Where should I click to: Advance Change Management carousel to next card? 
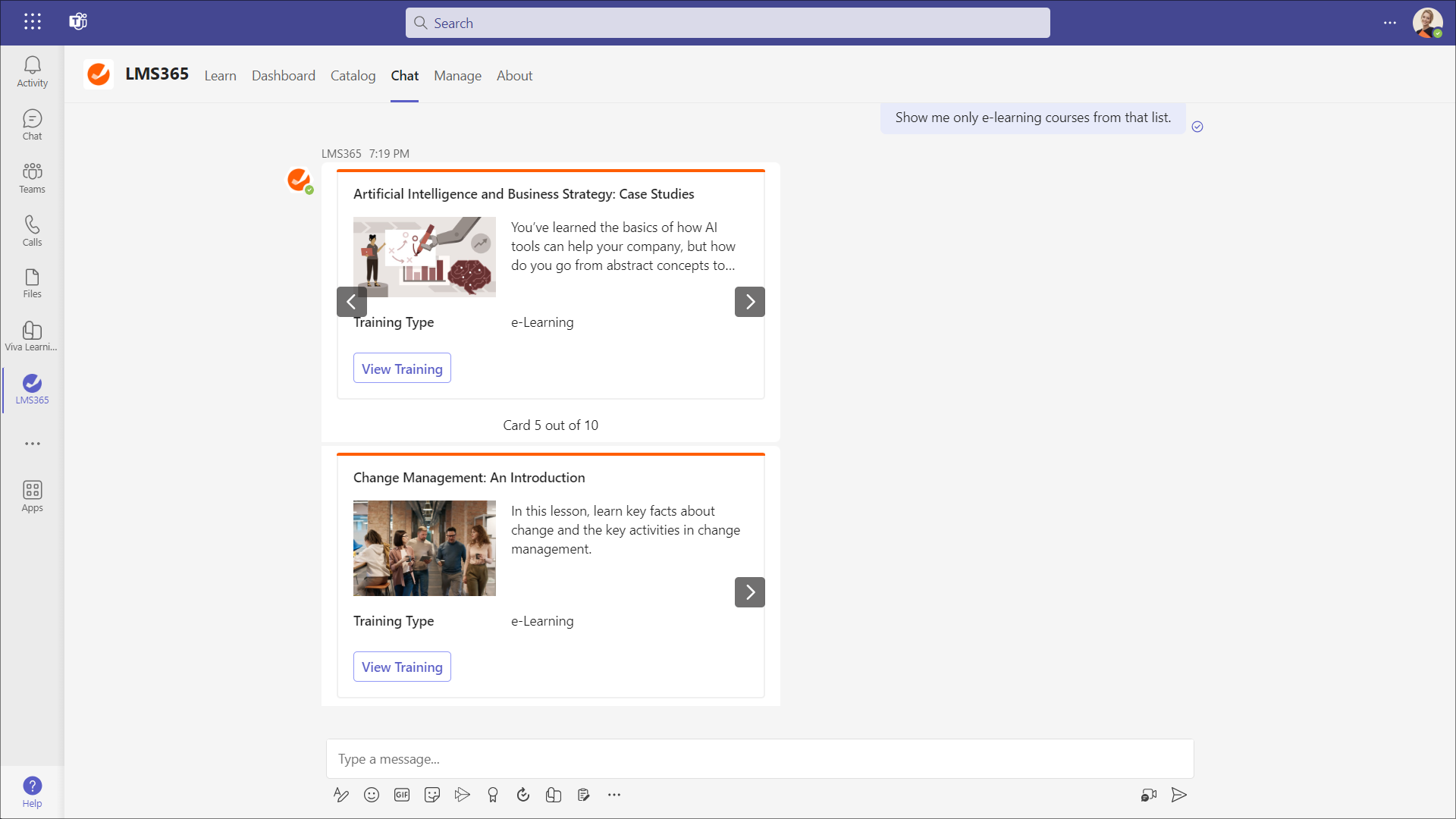coord(749,592)
